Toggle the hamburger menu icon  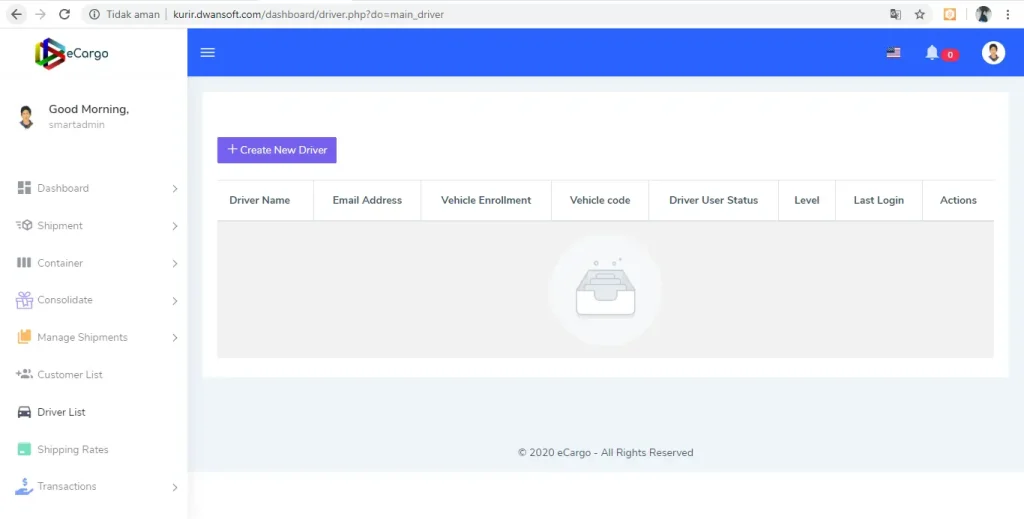coord(208,53)
